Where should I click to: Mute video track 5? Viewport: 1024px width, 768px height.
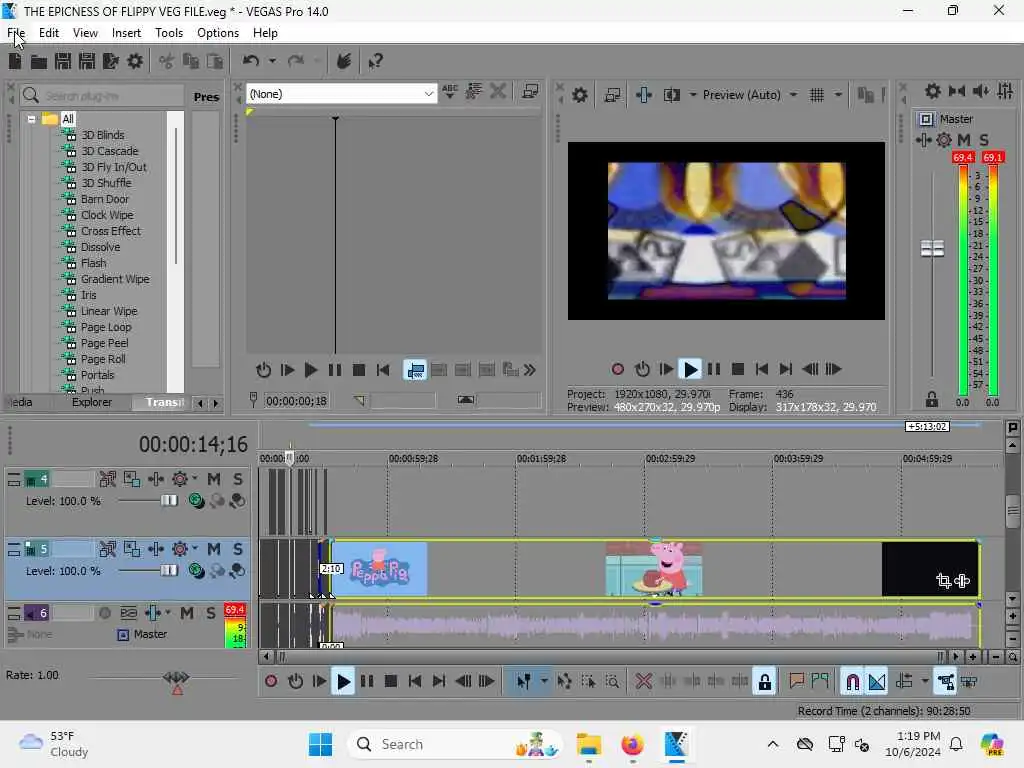(214, 549)
